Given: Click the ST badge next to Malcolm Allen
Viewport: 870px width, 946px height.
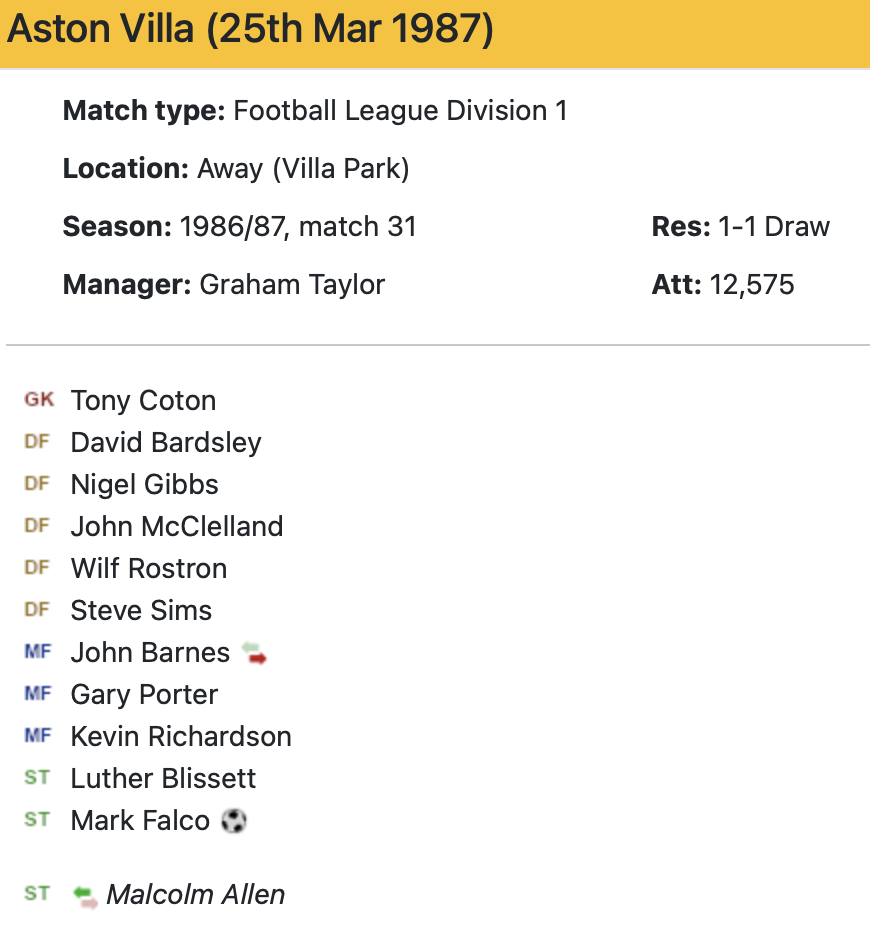Looking at the screenshot, I should click(37, 894).
